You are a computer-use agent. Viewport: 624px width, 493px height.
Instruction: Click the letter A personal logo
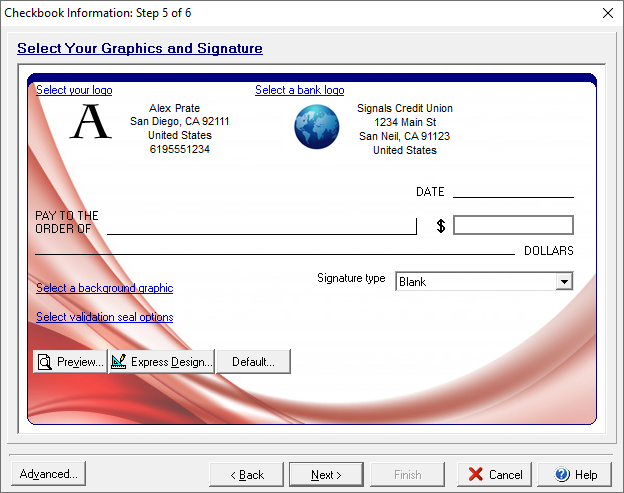(x=91, y=121)
